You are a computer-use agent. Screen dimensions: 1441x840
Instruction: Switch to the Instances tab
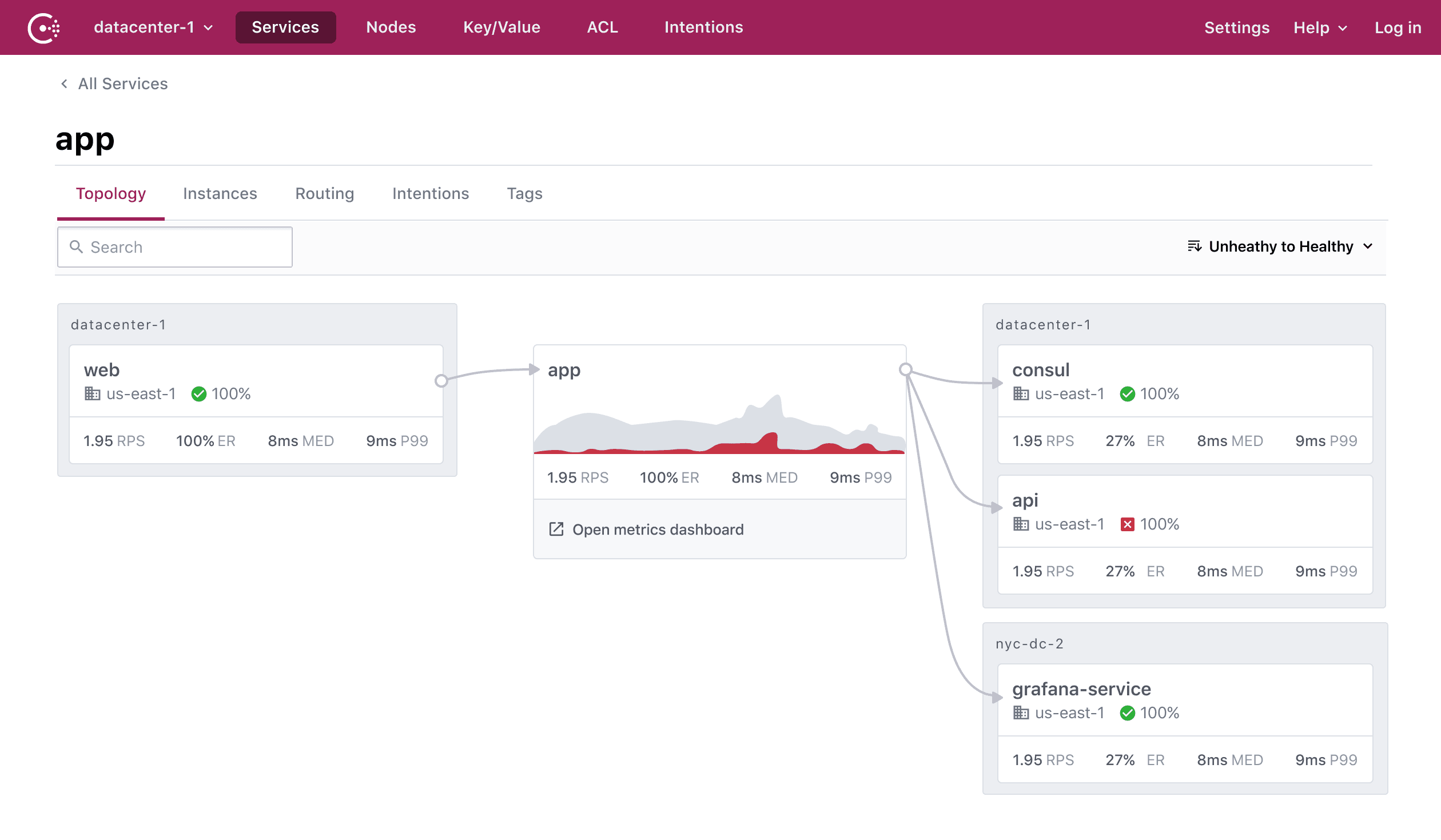pyautogui.click(x=220, y=194)
